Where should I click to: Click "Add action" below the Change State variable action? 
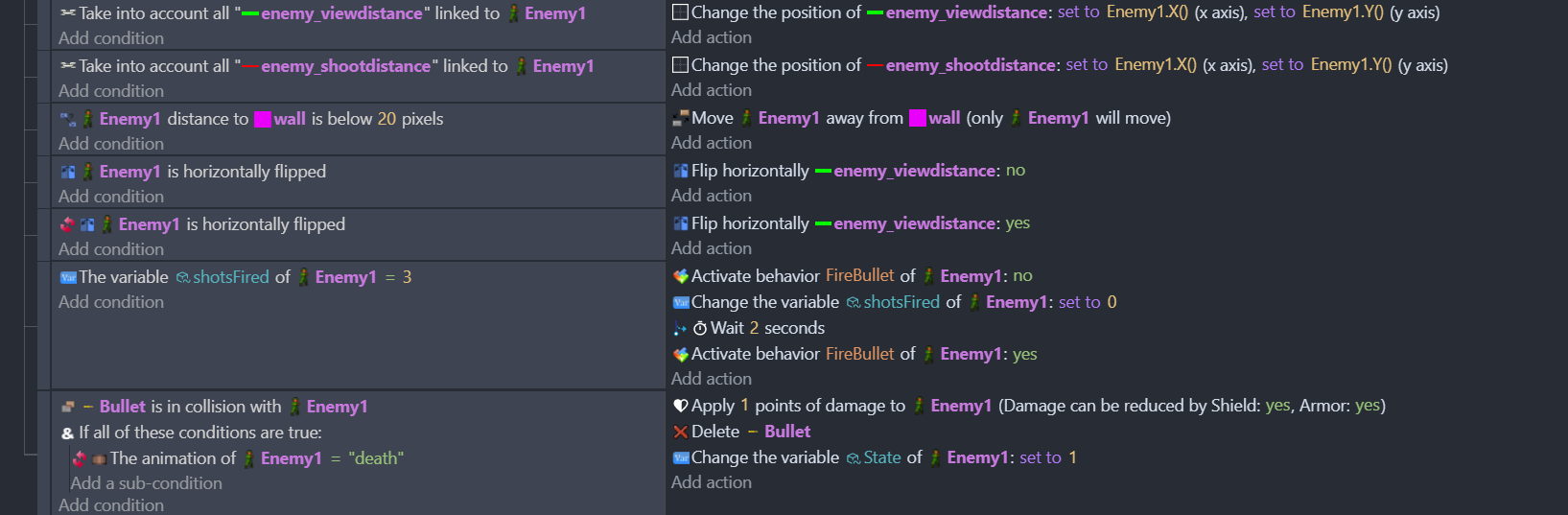click(712, 482)
